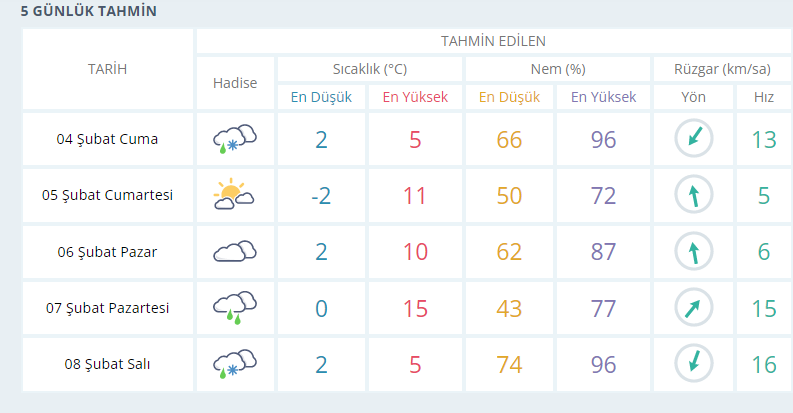Click the red En Yüksek temperature header
The image size is (793, 413).
click(415, 97)
